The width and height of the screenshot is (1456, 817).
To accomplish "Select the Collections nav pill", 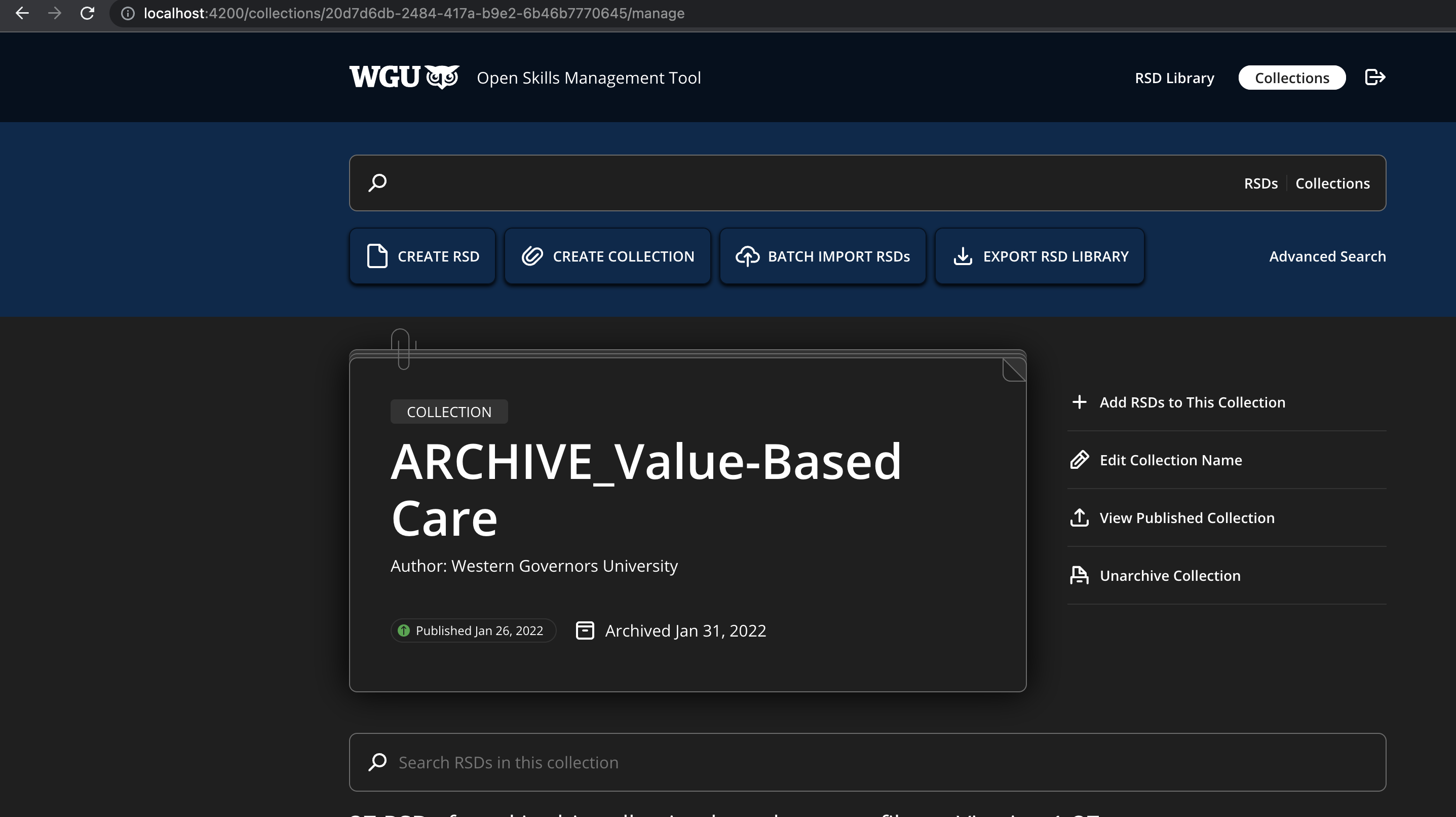I will pyautogui.click(x=1291, y=78).
